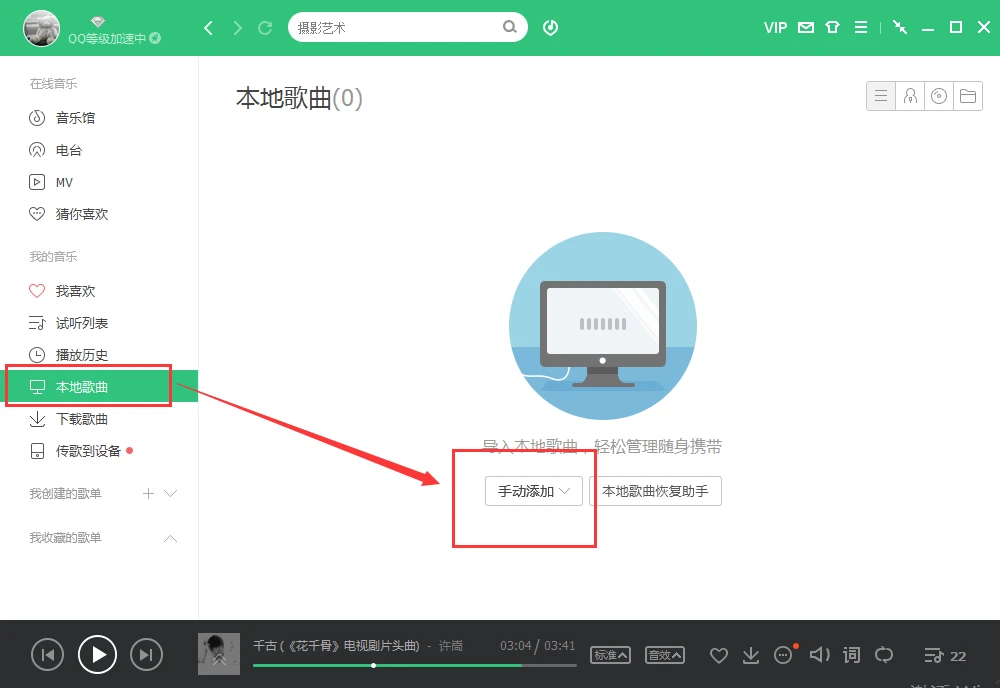Switch to artist view icon
1000x688 pixels.
(910, 96)
